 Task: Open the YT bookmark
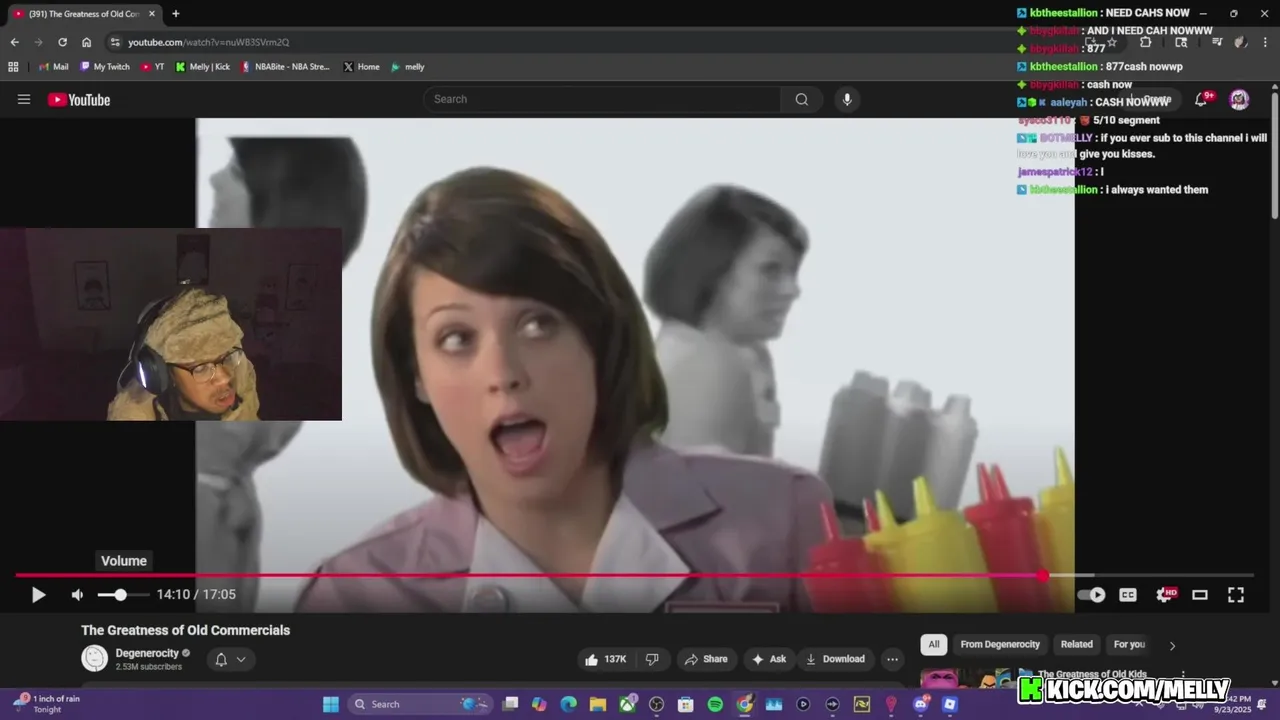pyautogui.click(x=153, y=67)
